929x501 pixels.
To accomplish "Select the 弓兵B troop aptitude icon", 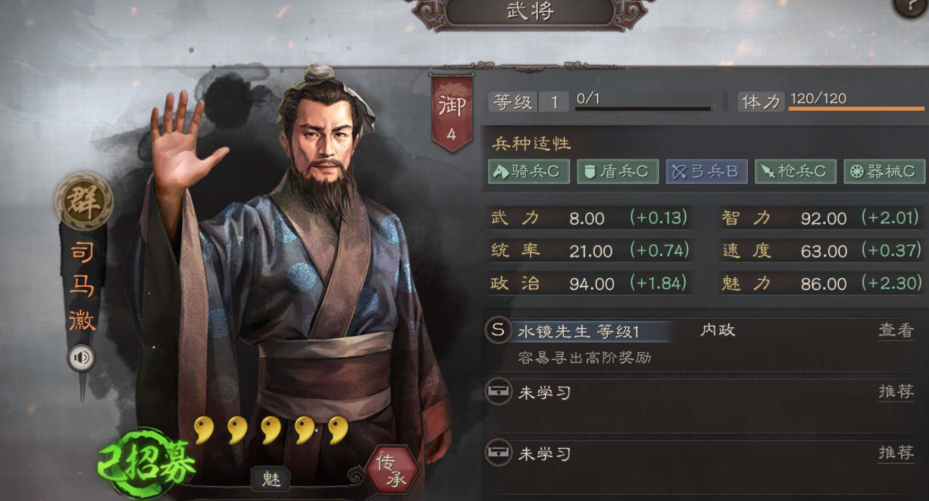I will [706, 171].
